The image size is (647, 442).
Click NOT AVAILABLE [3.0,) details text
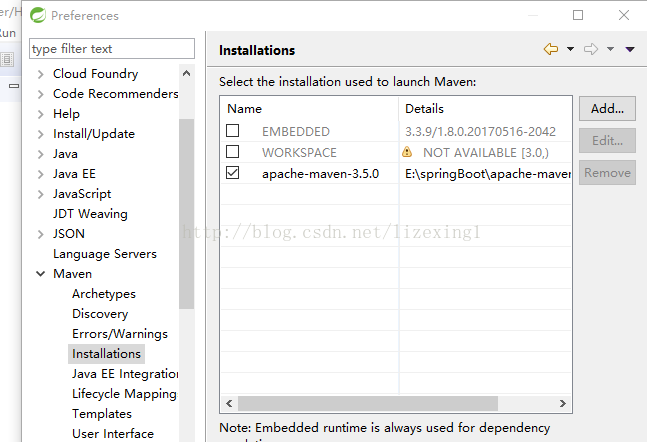pyautogui.click(x=486, y=153)
